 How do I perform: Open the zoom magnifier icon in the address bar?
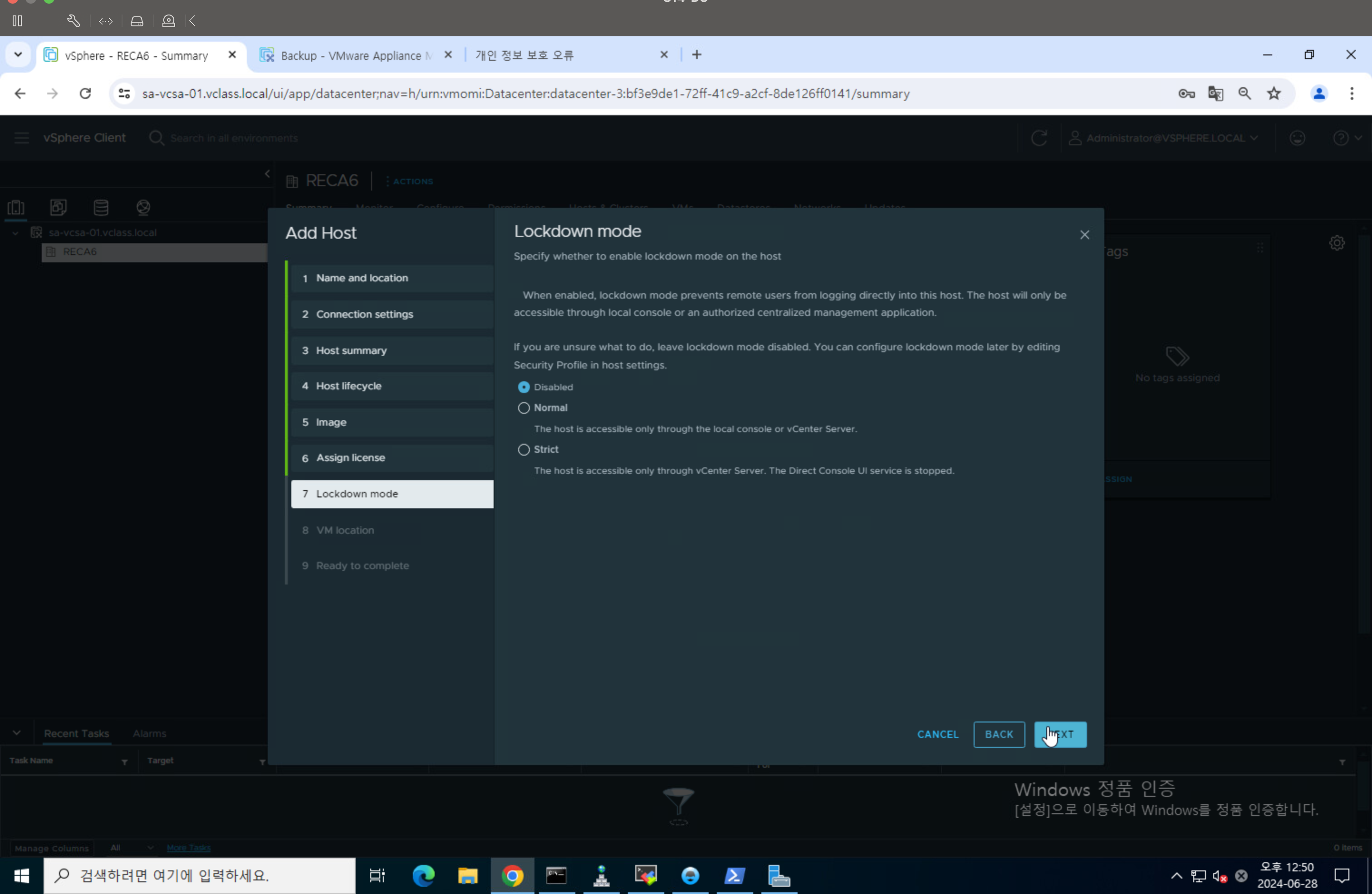coord(1244,93)
